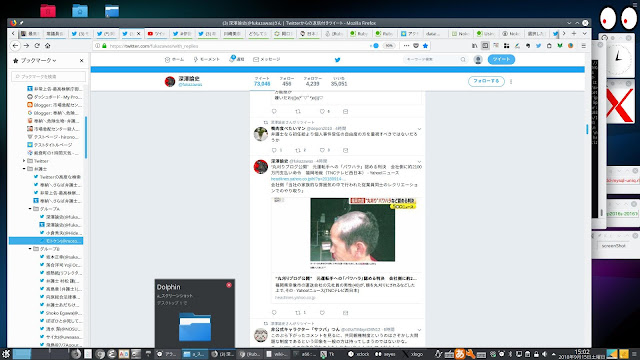
Task: Open the dropdown caret on the Yahoo news tweet
Action: tap(419, 161)
